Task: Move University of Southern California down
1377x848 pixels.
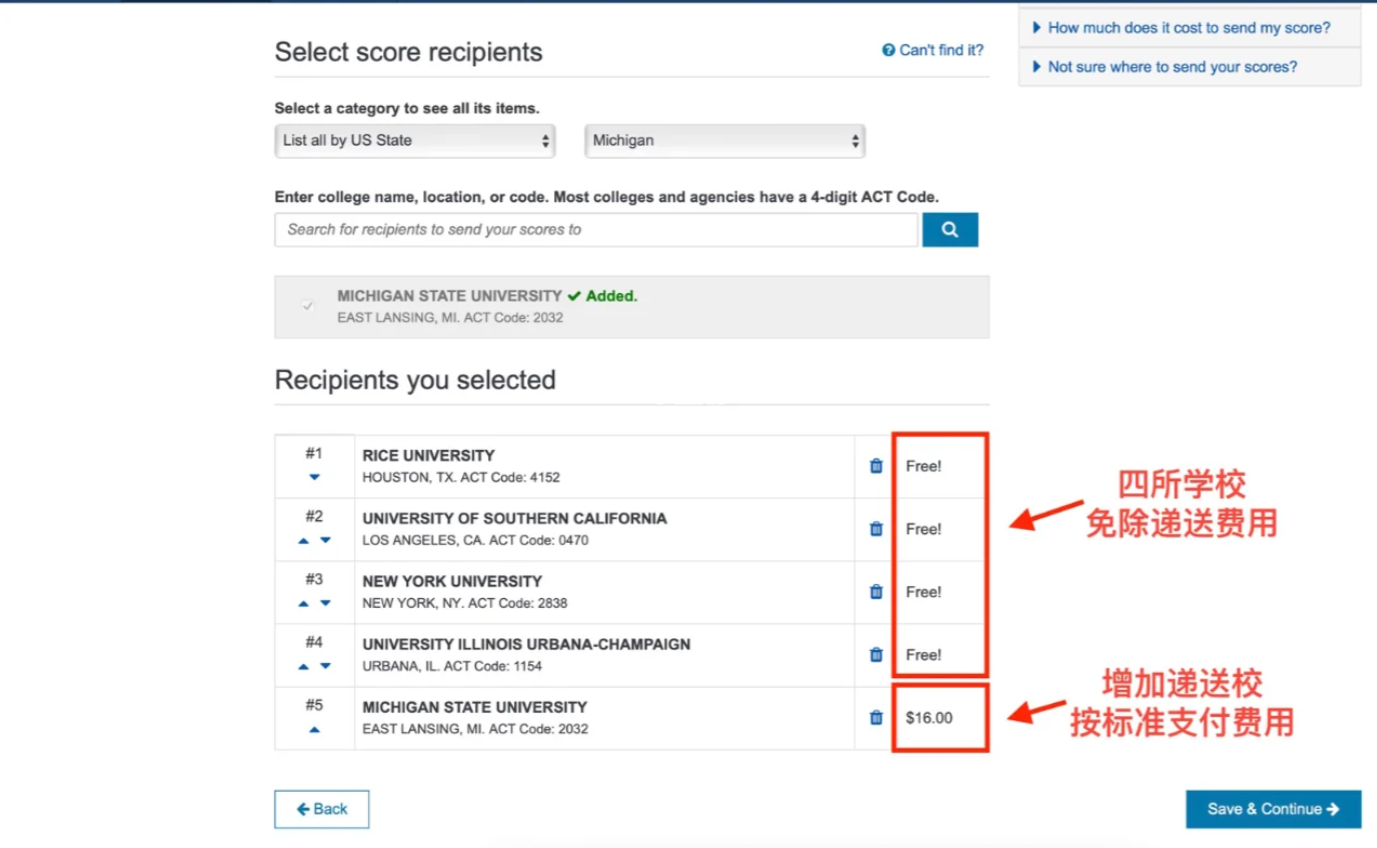Action: click(x=325, y=541)
